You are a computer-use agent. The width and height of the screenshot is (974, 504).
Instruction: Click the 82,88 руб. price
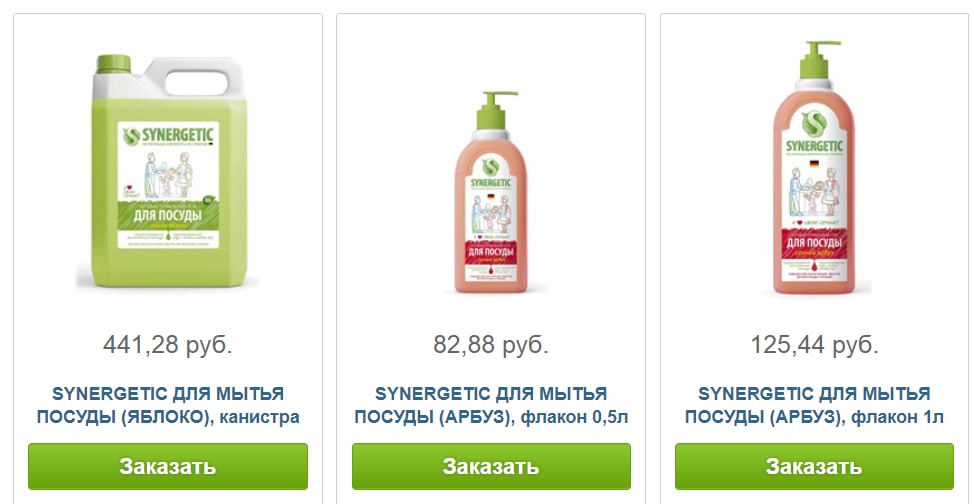[491, 344]
